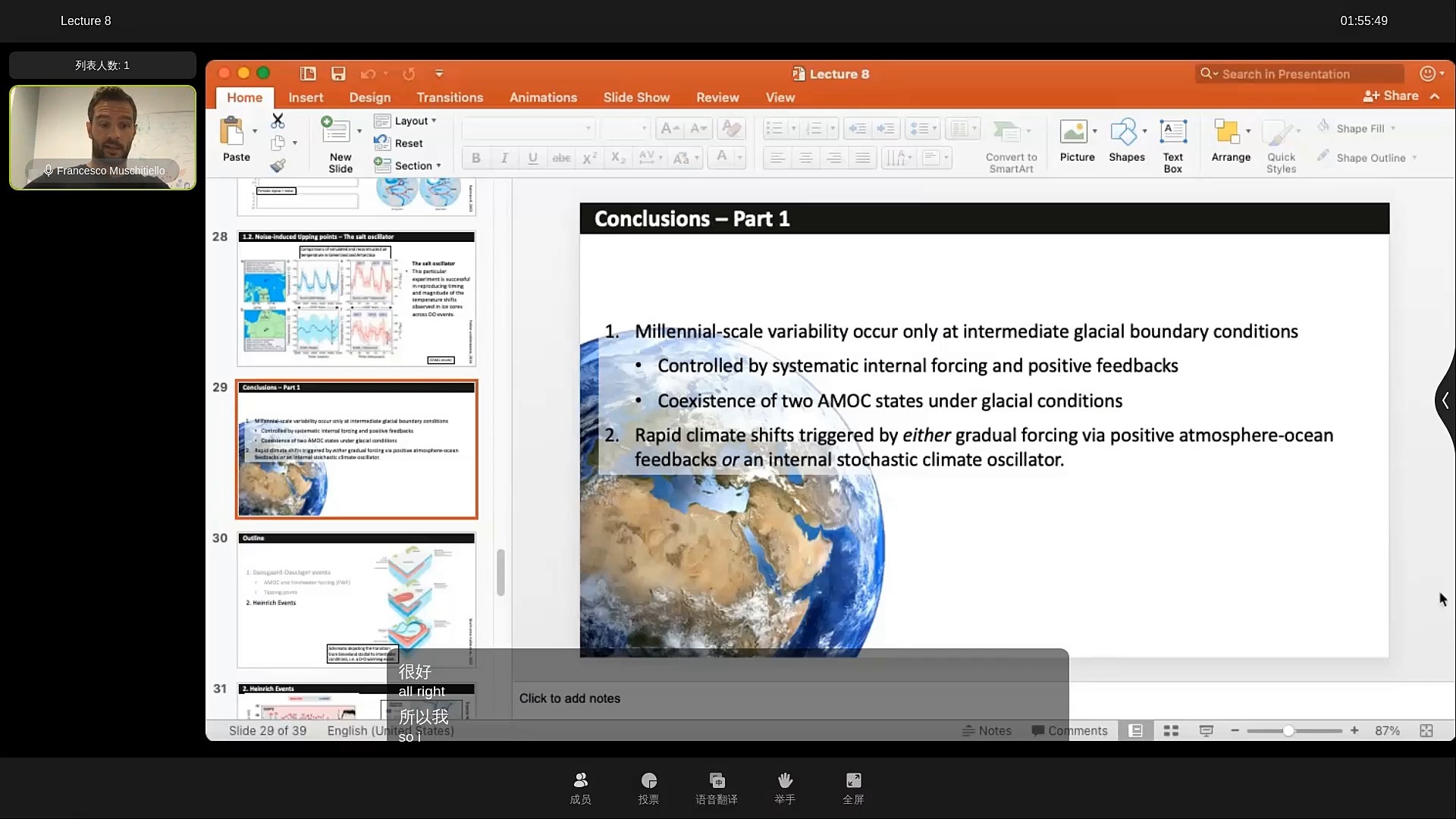Click the Increase Font Size icon
The height and width of the screenshot is (819, 1456).
coord(670,128)
